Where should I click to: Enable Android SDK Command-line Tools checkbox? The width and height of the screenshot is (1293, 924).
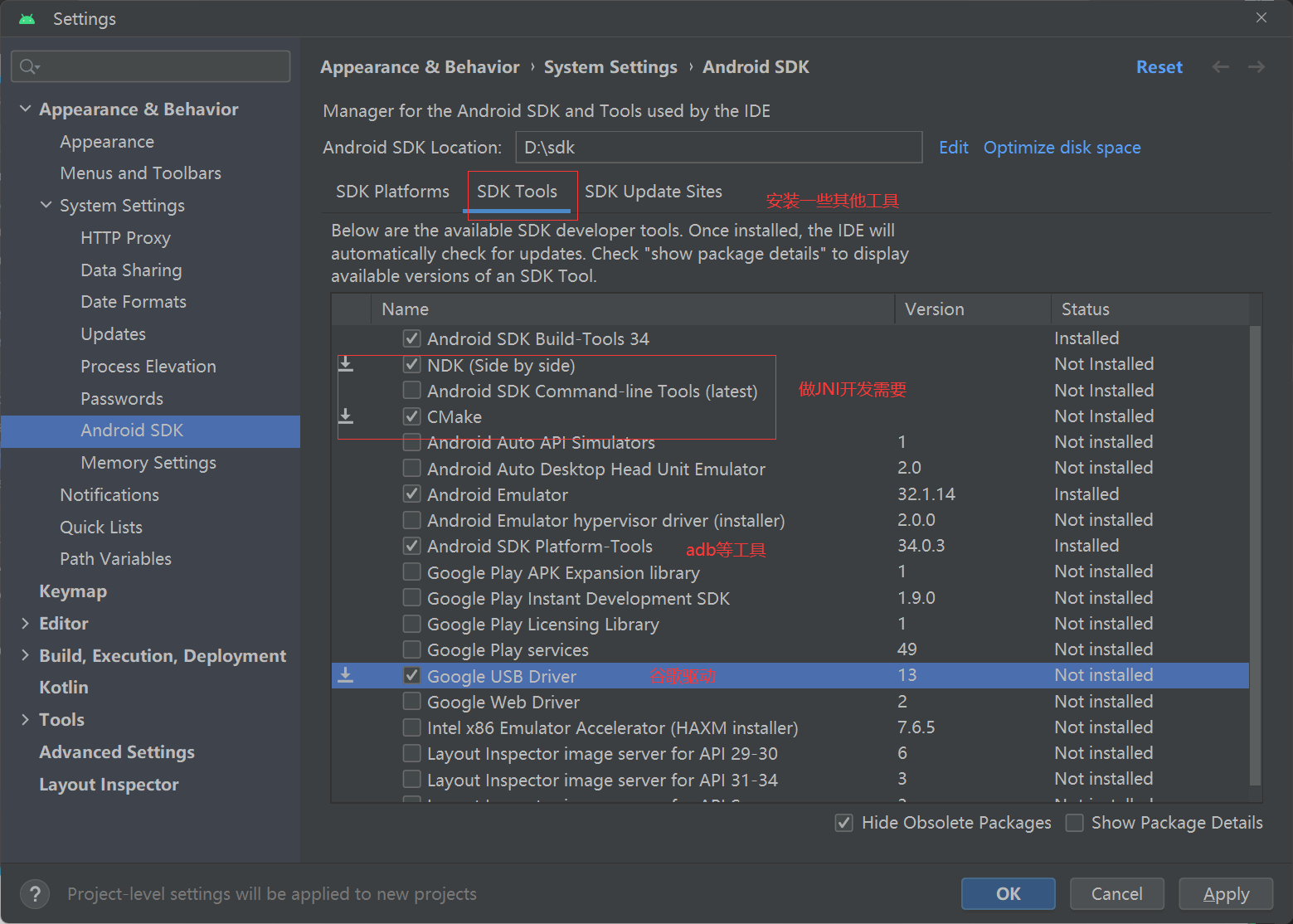click(411, 391)
